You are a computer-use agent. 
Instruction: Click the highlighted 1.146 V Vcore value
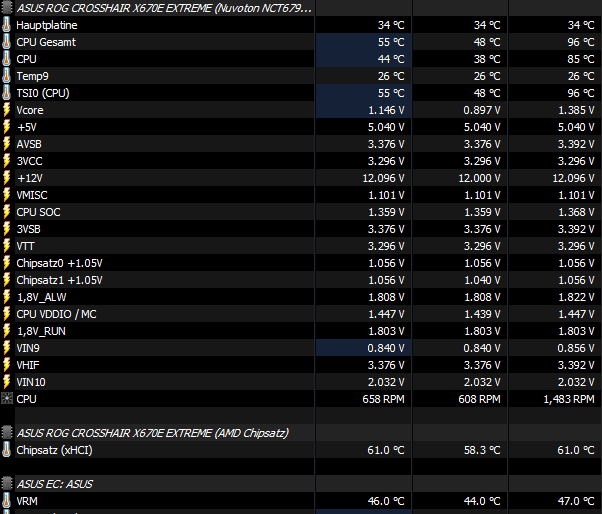(x=386, y=110)
